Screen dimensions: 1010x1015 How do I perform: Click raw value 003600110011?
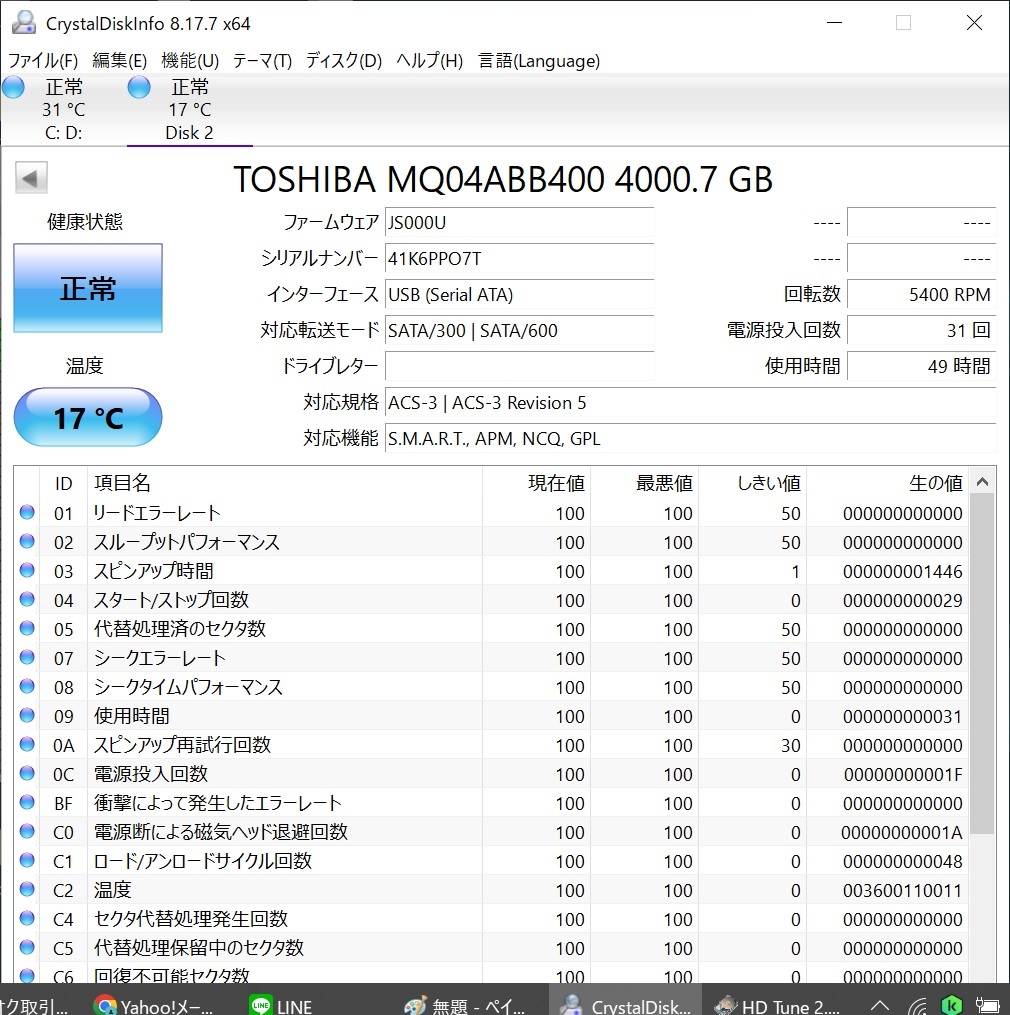coord(903,891)
